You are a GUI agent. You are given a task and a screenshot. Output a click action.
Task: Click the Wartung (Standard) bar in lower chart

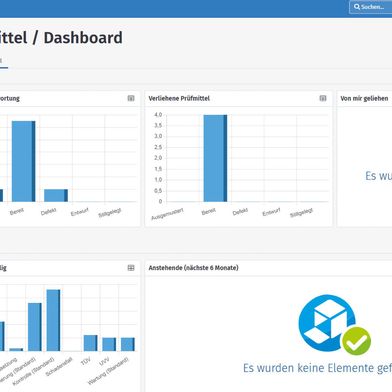pos(128,344)
